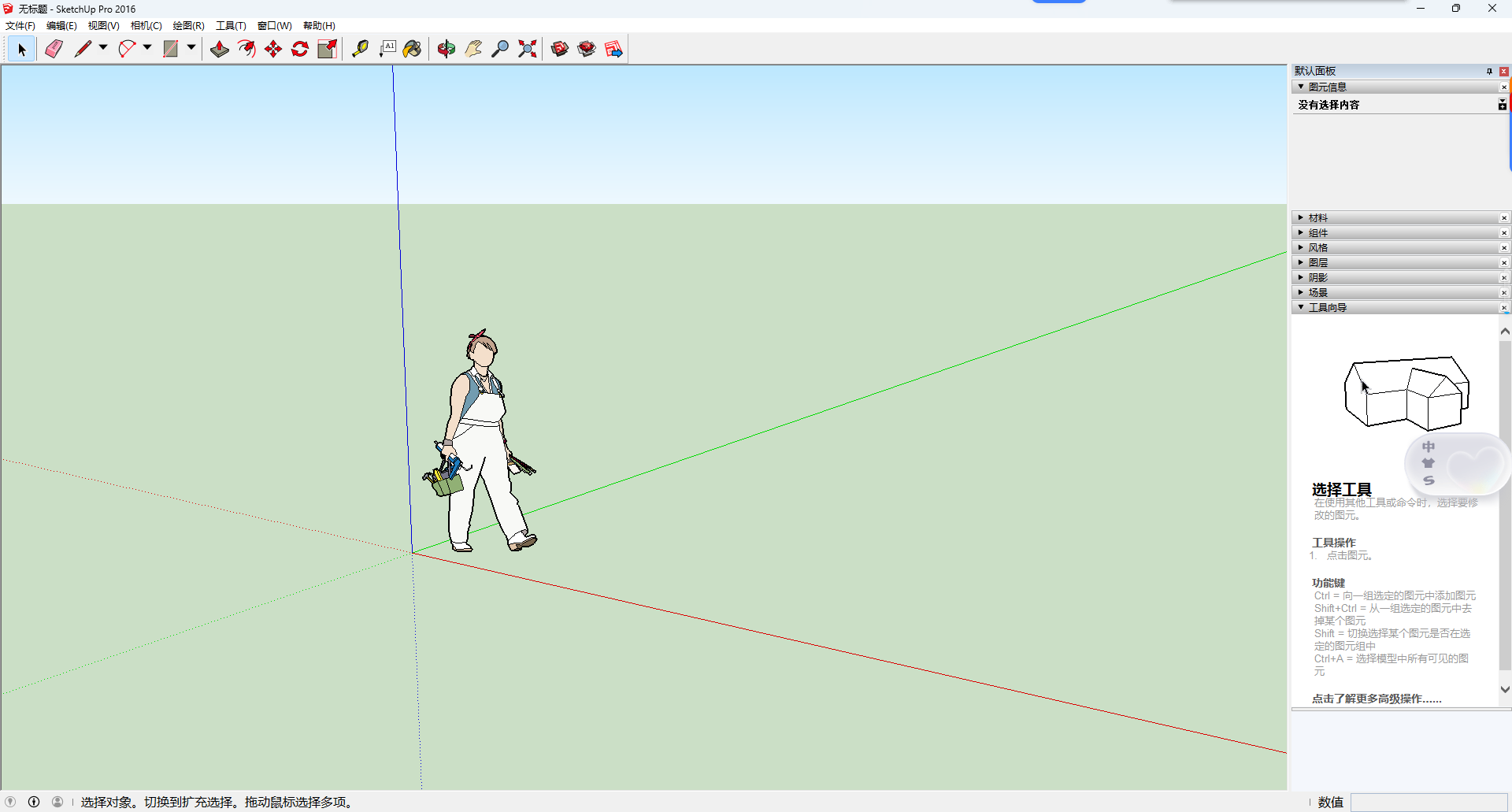Viewport: 1512px width, 812px height.
Task: Pin the 默认面板 panel
Action: point(1488,71)
